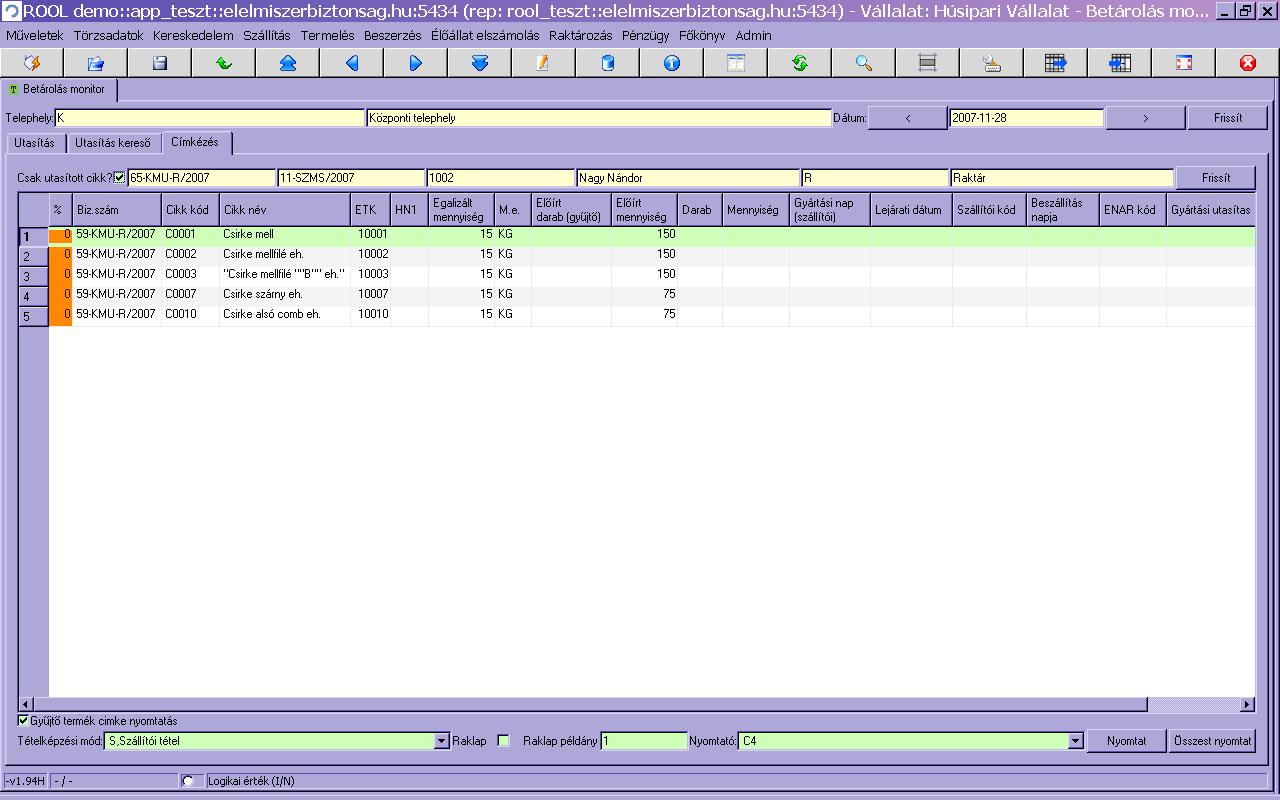Image resolution: width=1280 pixels, height=800 pixels.
Task: Click the floppy disk save icon
Action: (x=160, y=63)
